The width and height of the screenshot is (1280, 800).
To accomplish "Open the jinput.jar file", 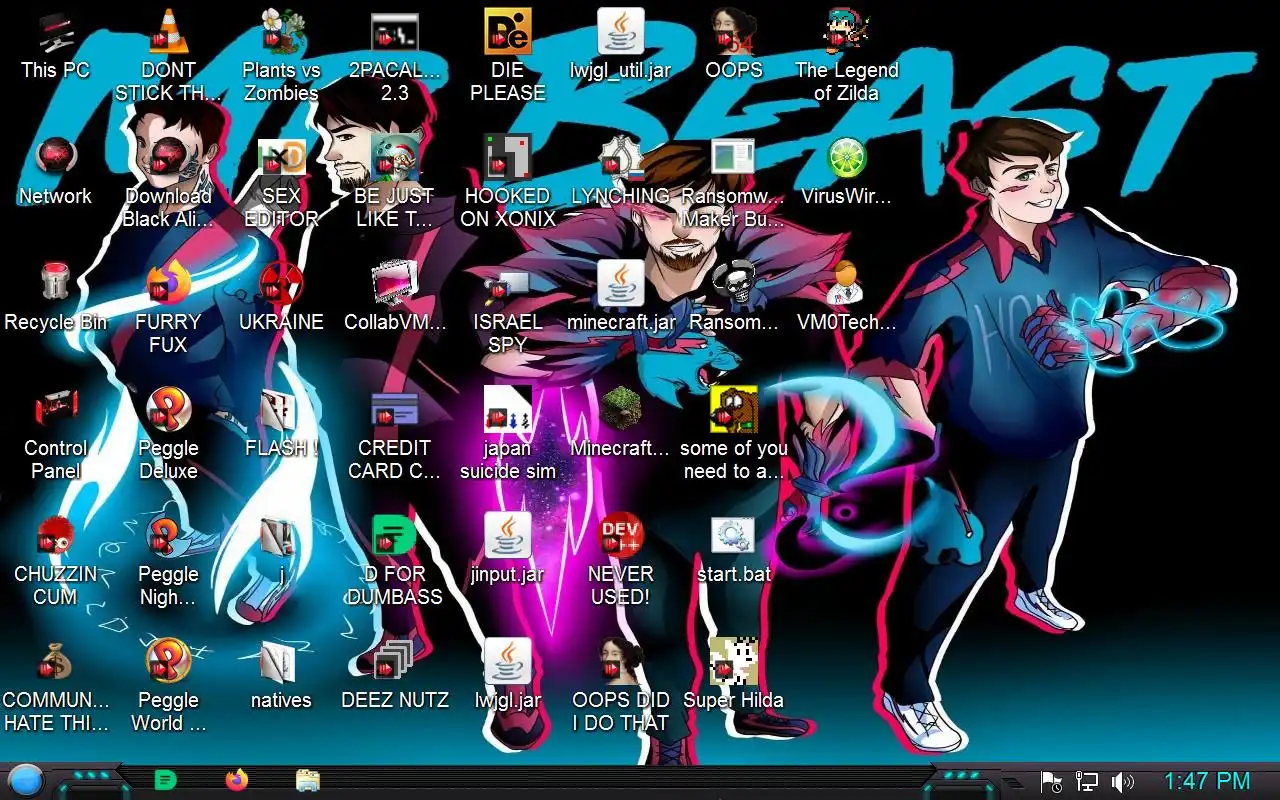I will click(508, 537).
